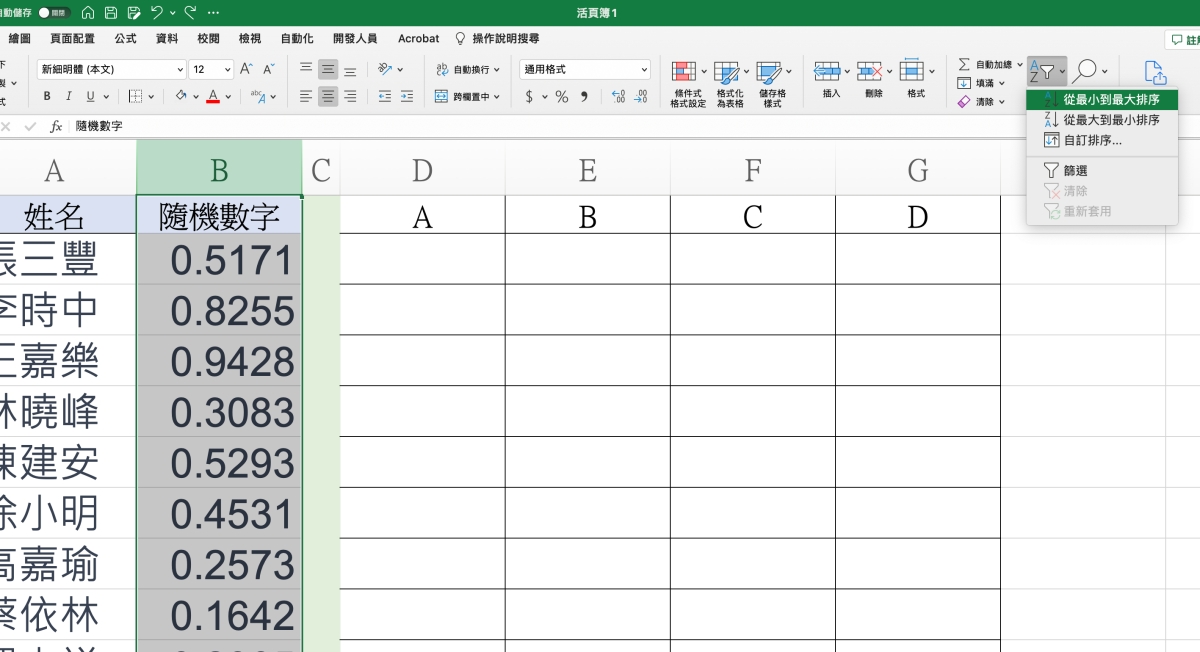Open the Acrobat ribbon tab

[418, 38]
